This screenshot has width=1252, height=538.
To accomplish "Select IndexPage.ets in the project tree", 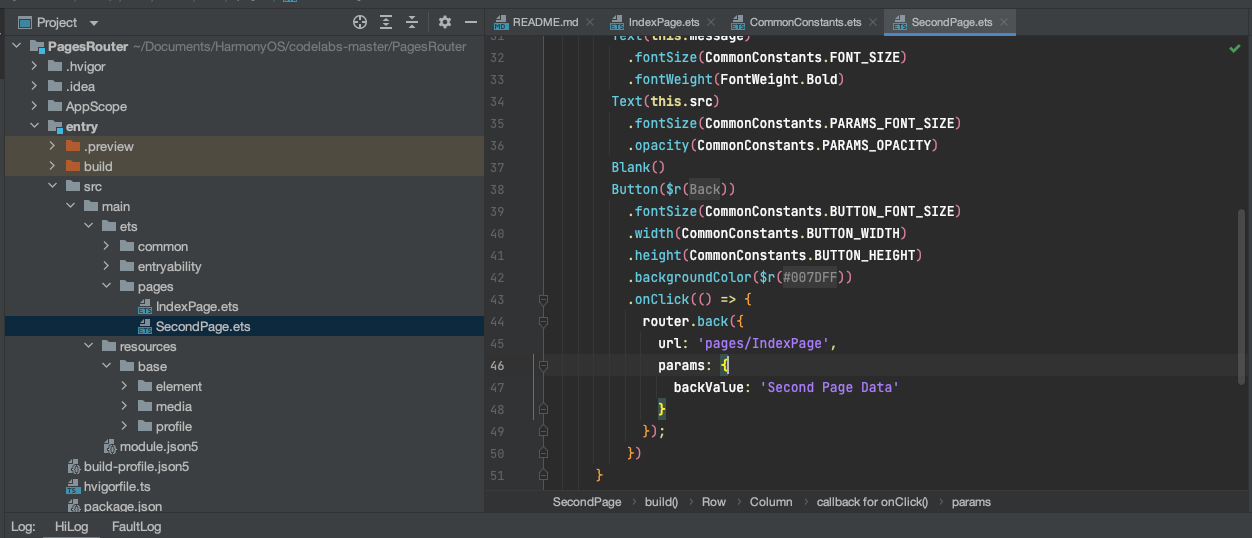I will (x=197, y=306).
